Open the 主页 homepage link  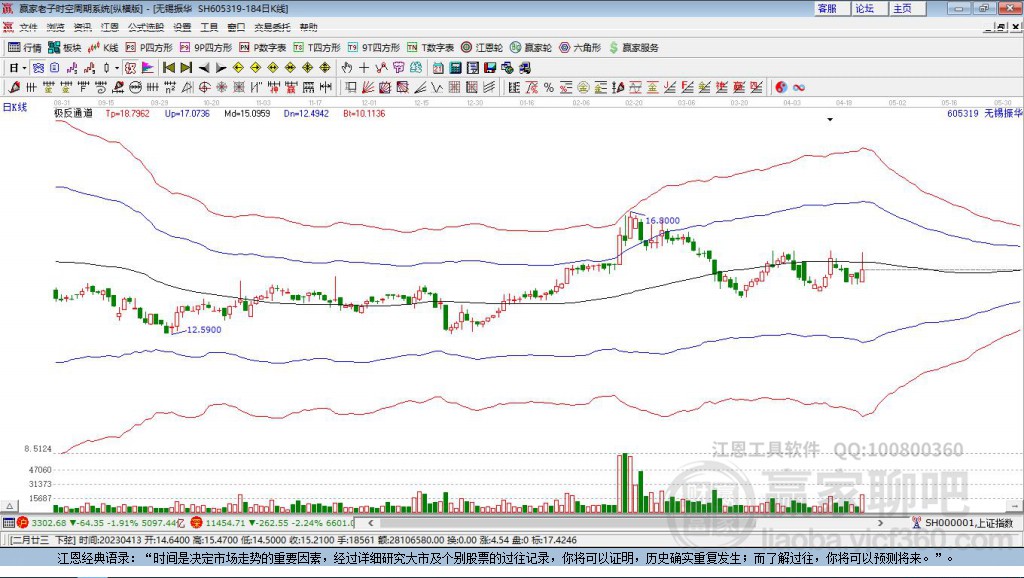(902, 8)
